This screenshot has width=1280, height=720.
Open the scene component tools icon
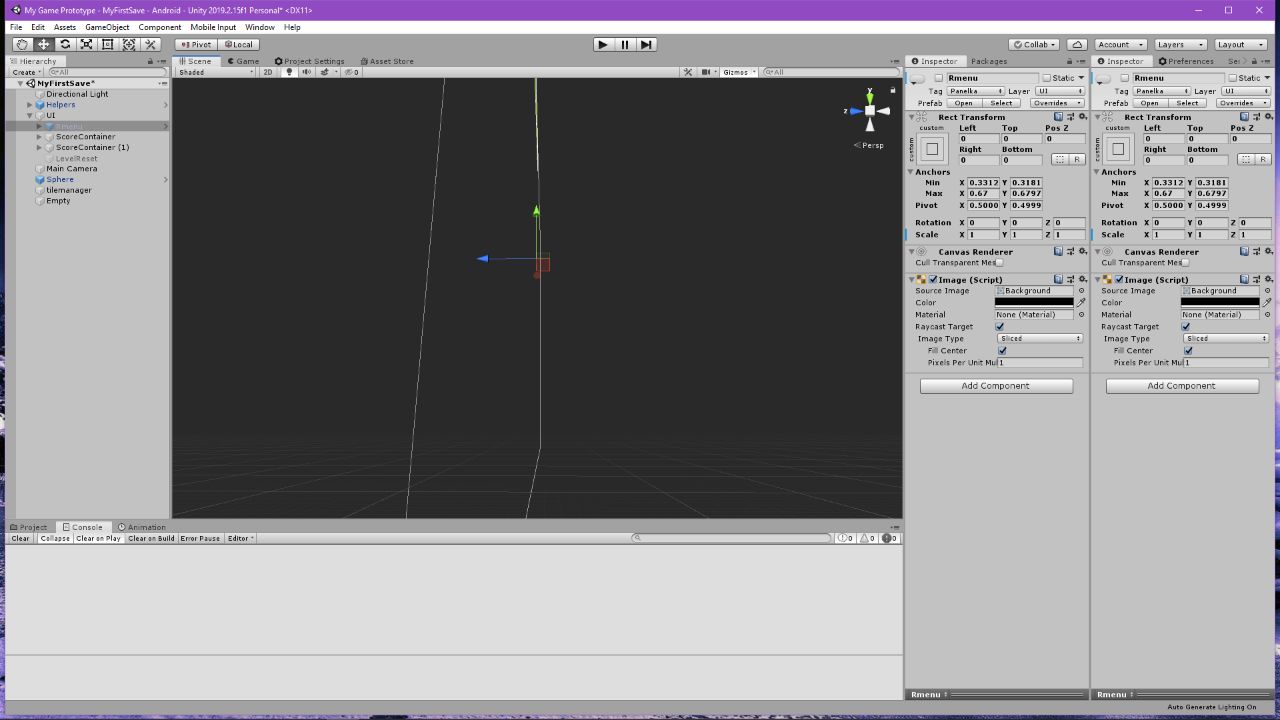[x=688, y=72]
